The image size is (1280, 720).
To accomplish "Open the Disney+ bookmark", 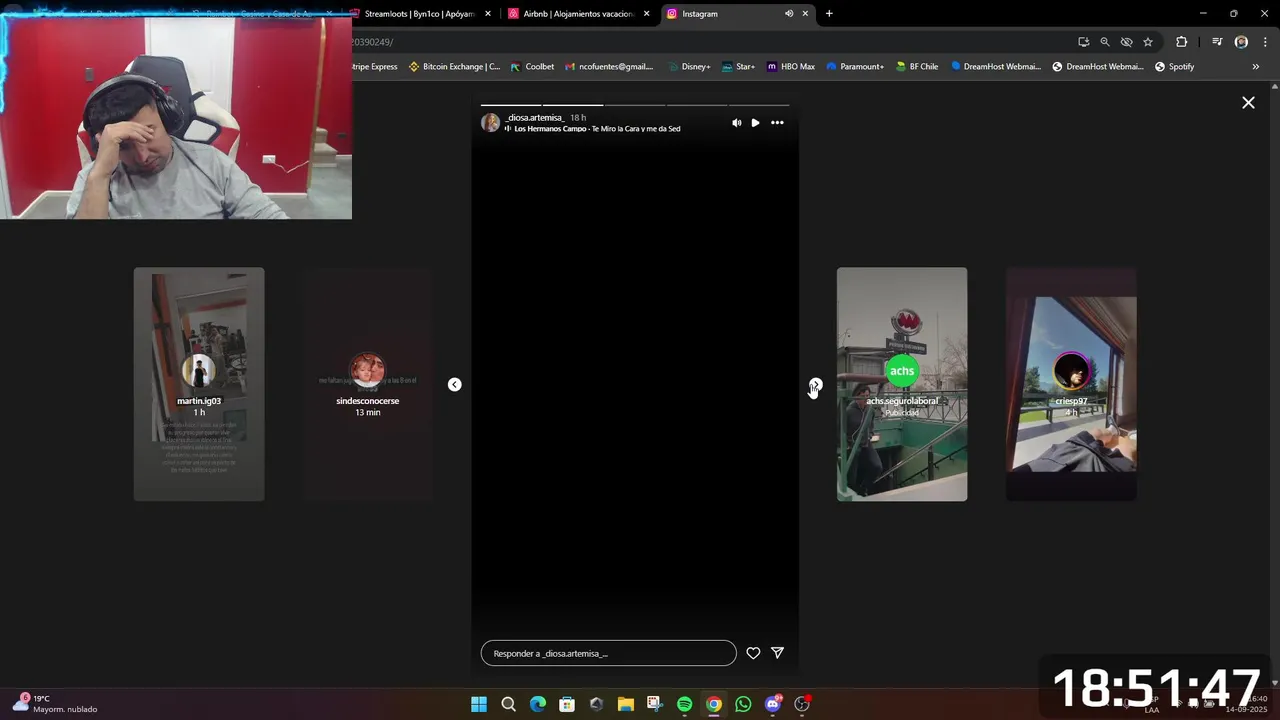I will [688, 67].
